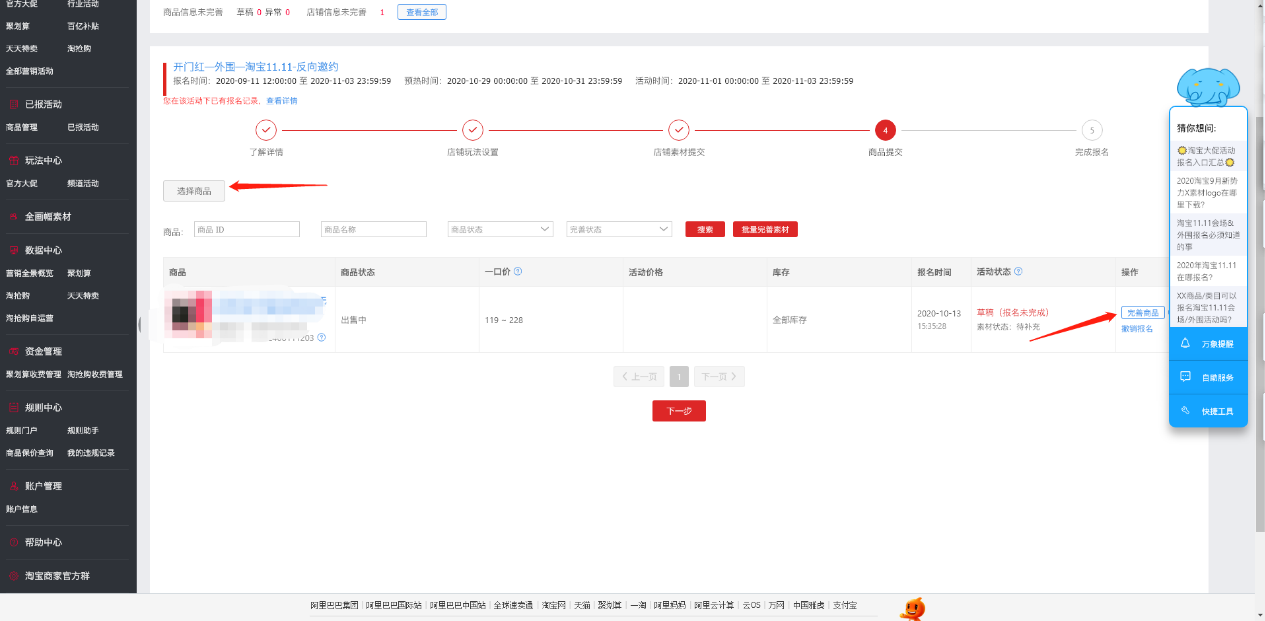Viewport: 1265px width, 621px height.
Task: Click the 完善商品 button in the product row
Action: tap(1143, 313)
